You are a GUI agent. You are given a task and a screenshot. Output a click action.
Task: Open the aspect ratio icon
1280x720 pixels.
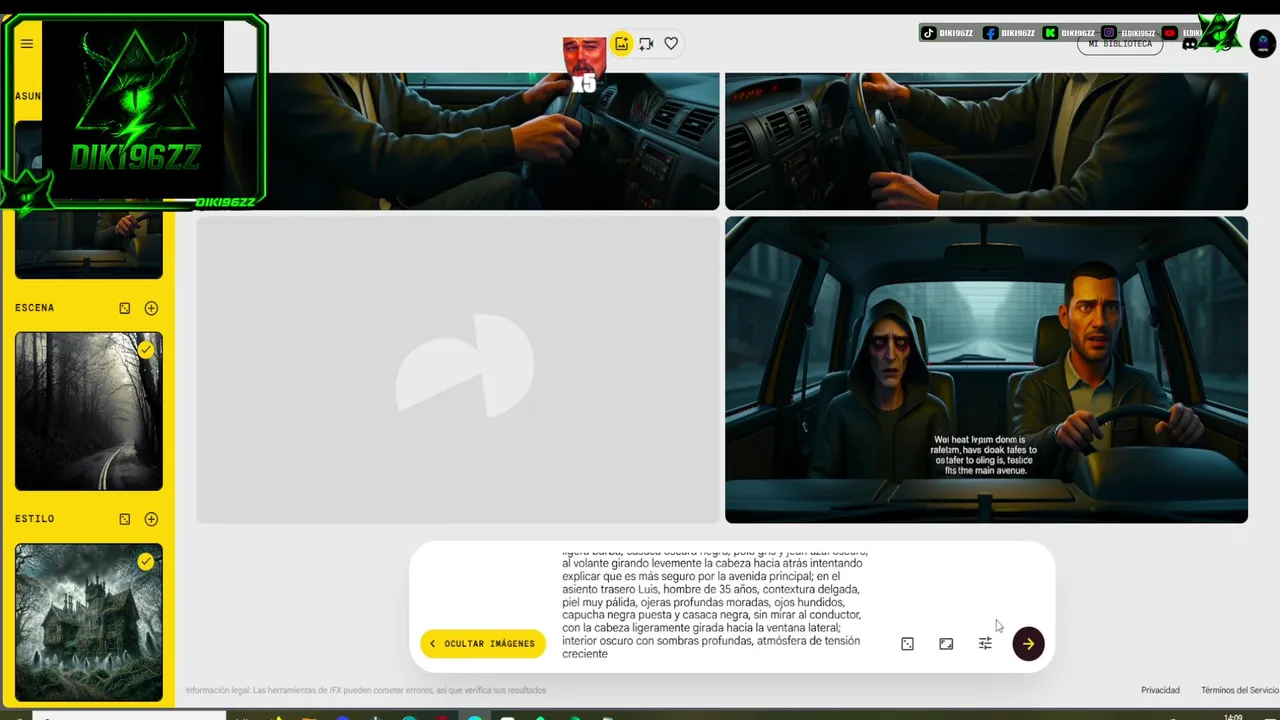[946, 644]
